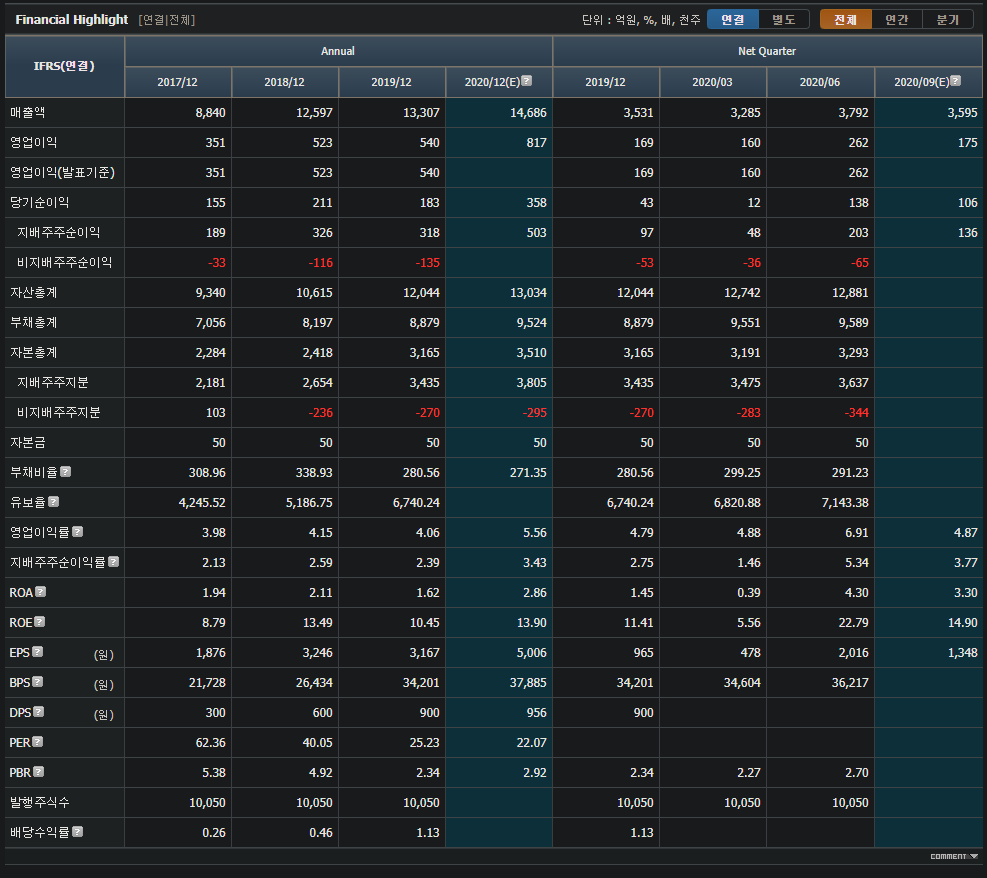The height and width of the screenshot is (878, 987).
Task: Click the 14,686 sales estimate value
Action: pyautogui.click(x=528, y=113)
